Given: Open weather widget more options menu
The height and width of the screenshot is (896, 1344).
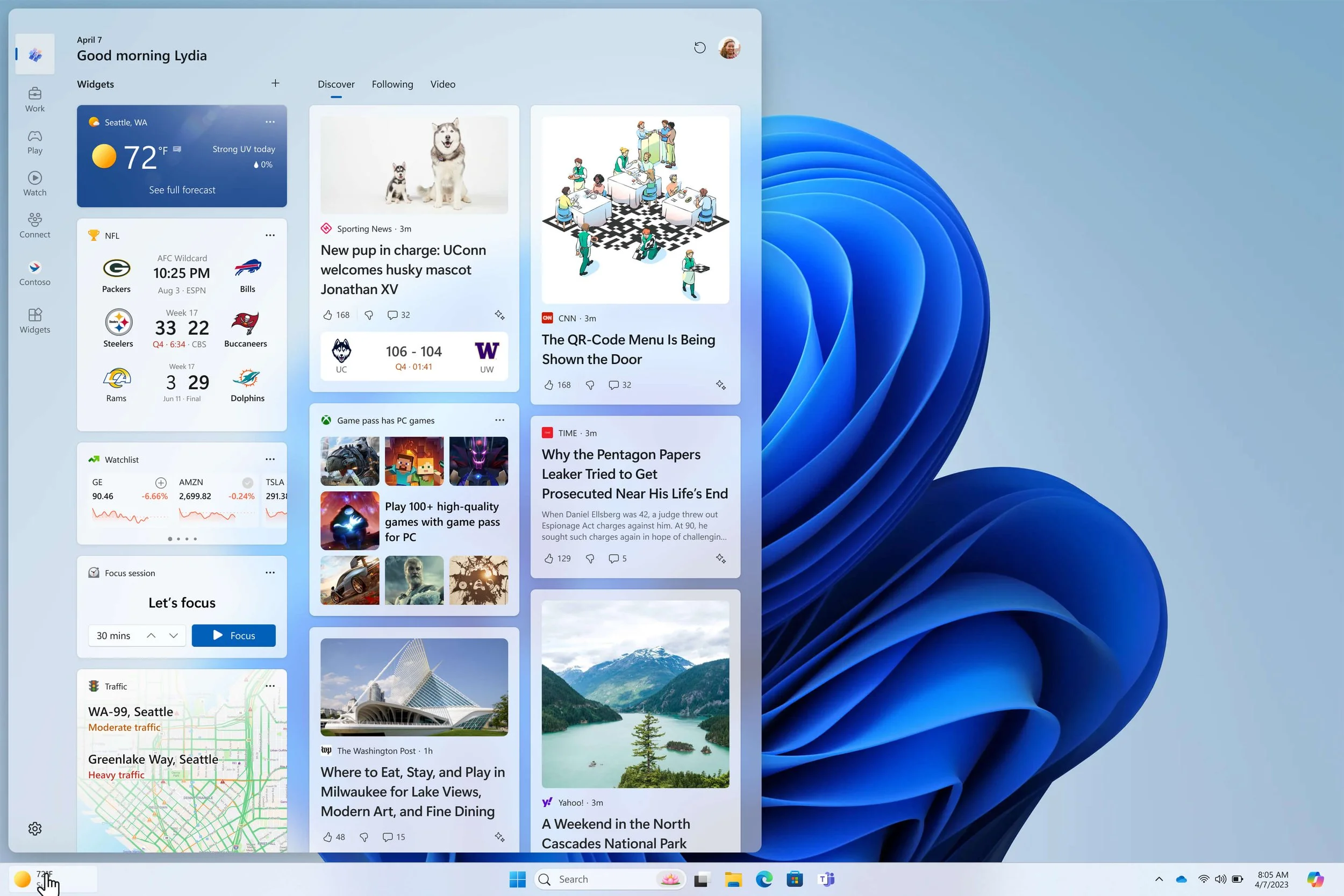Looking at the screenshot, I should tap(270, 121).
